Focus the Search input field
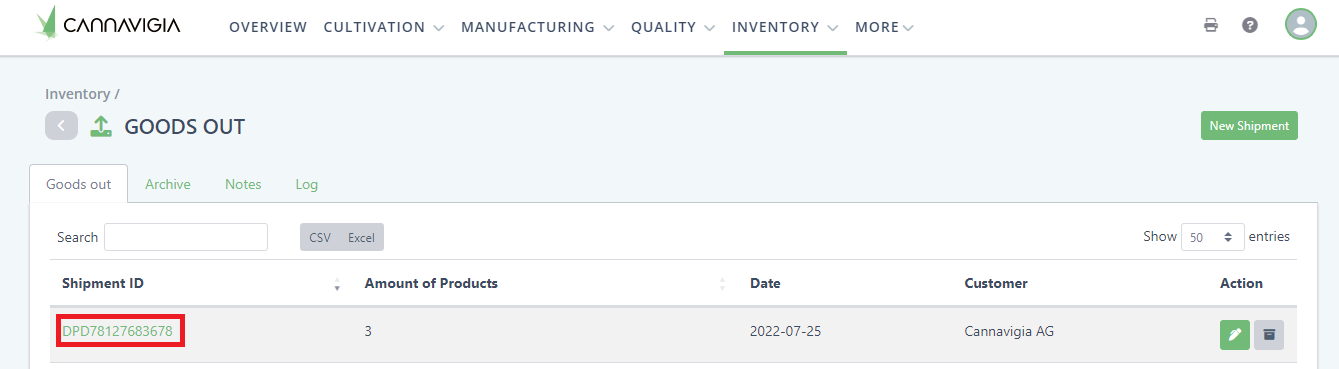The width and height of the screenshot is (1339, 369). pyautogui.click(x=186, y=237)
